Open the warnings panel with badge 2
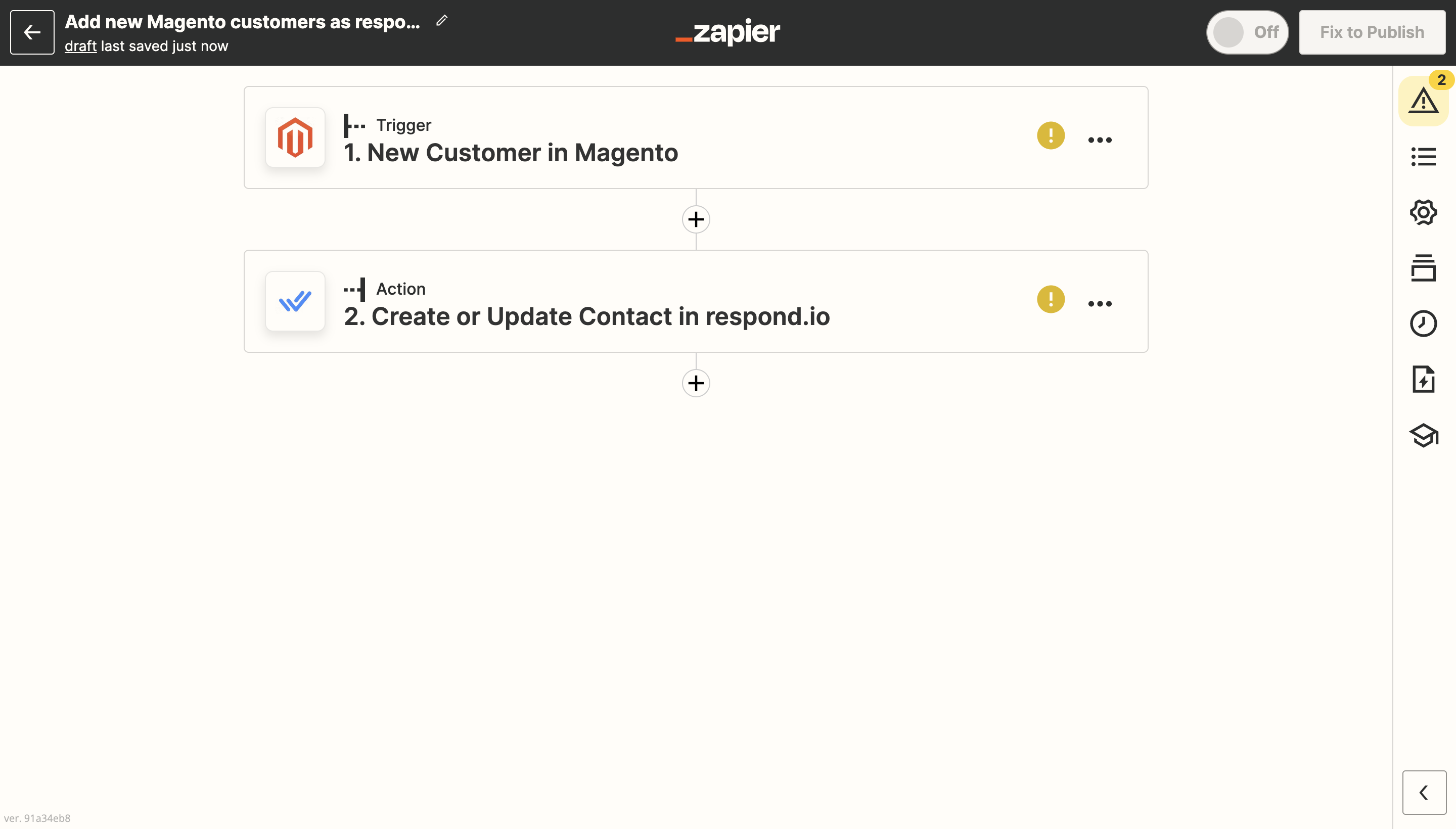The width and height of the screenshot is (1456, 829). pyautogui.click(x=1423, y=101)
